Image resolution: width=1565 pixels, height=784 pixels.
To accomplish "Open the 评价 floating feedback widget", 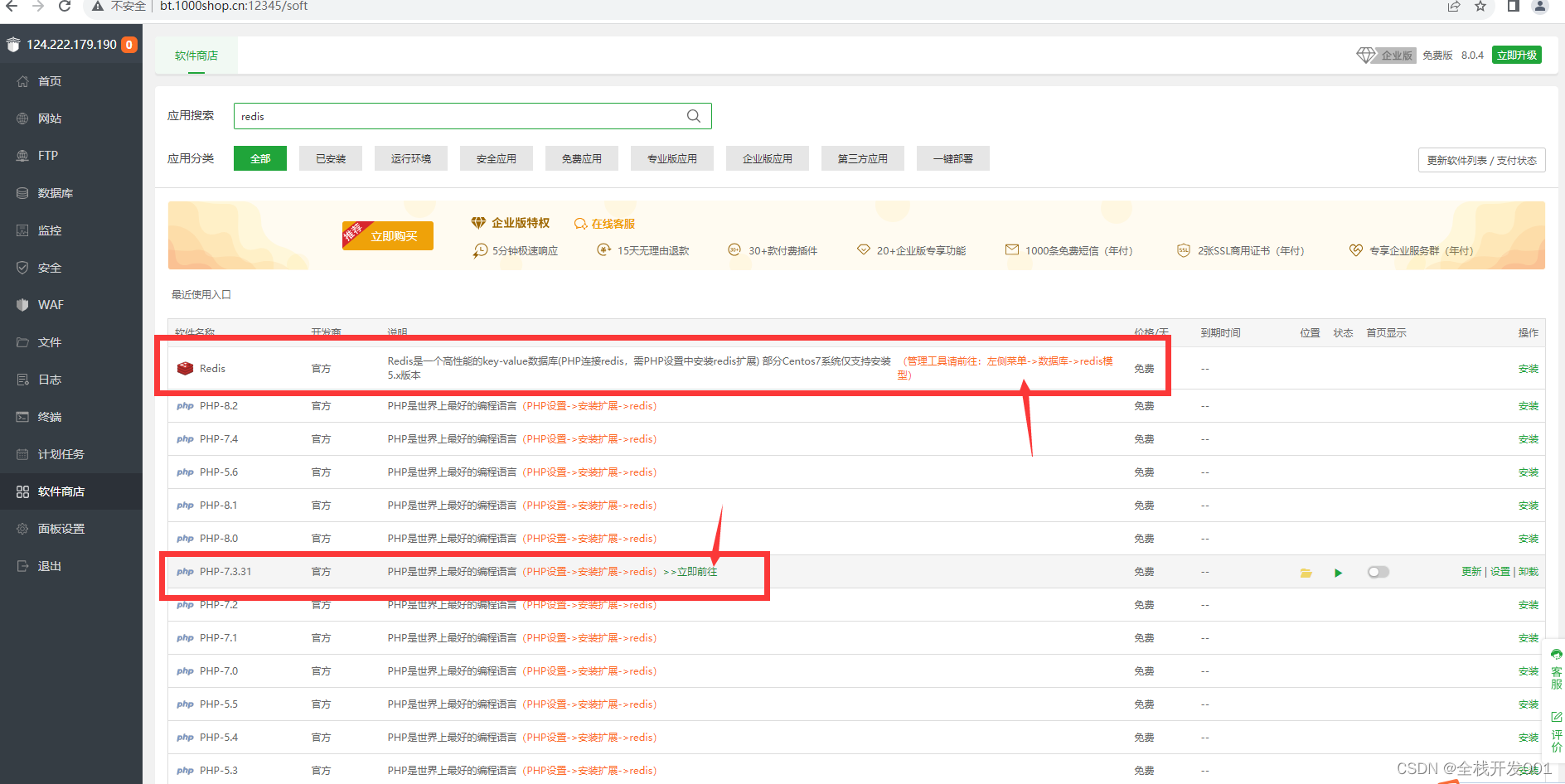I will [x=1556, y=733].
